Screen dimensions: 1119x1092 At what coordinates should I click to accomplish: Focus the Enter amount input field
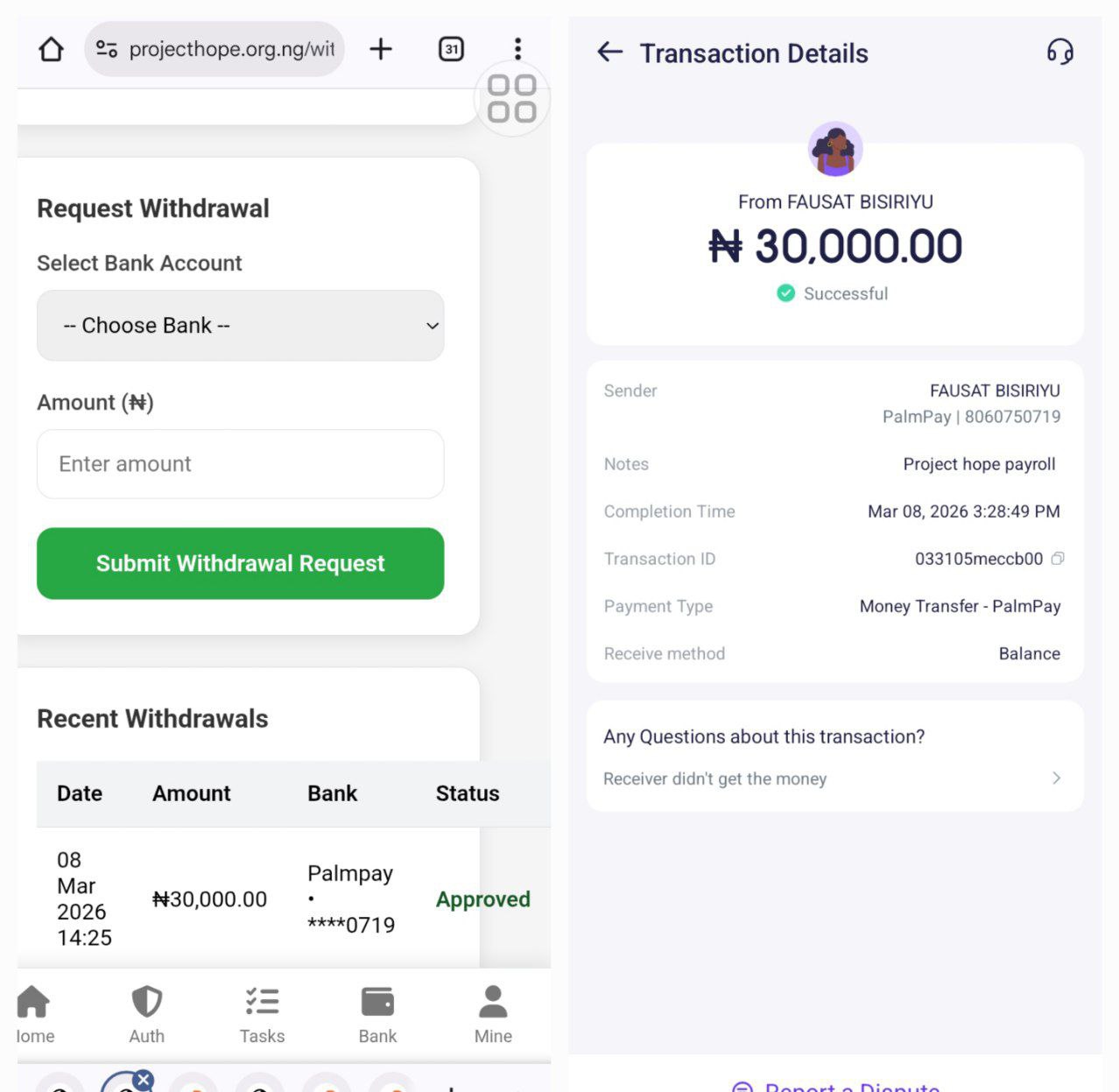tap(240, 464)
